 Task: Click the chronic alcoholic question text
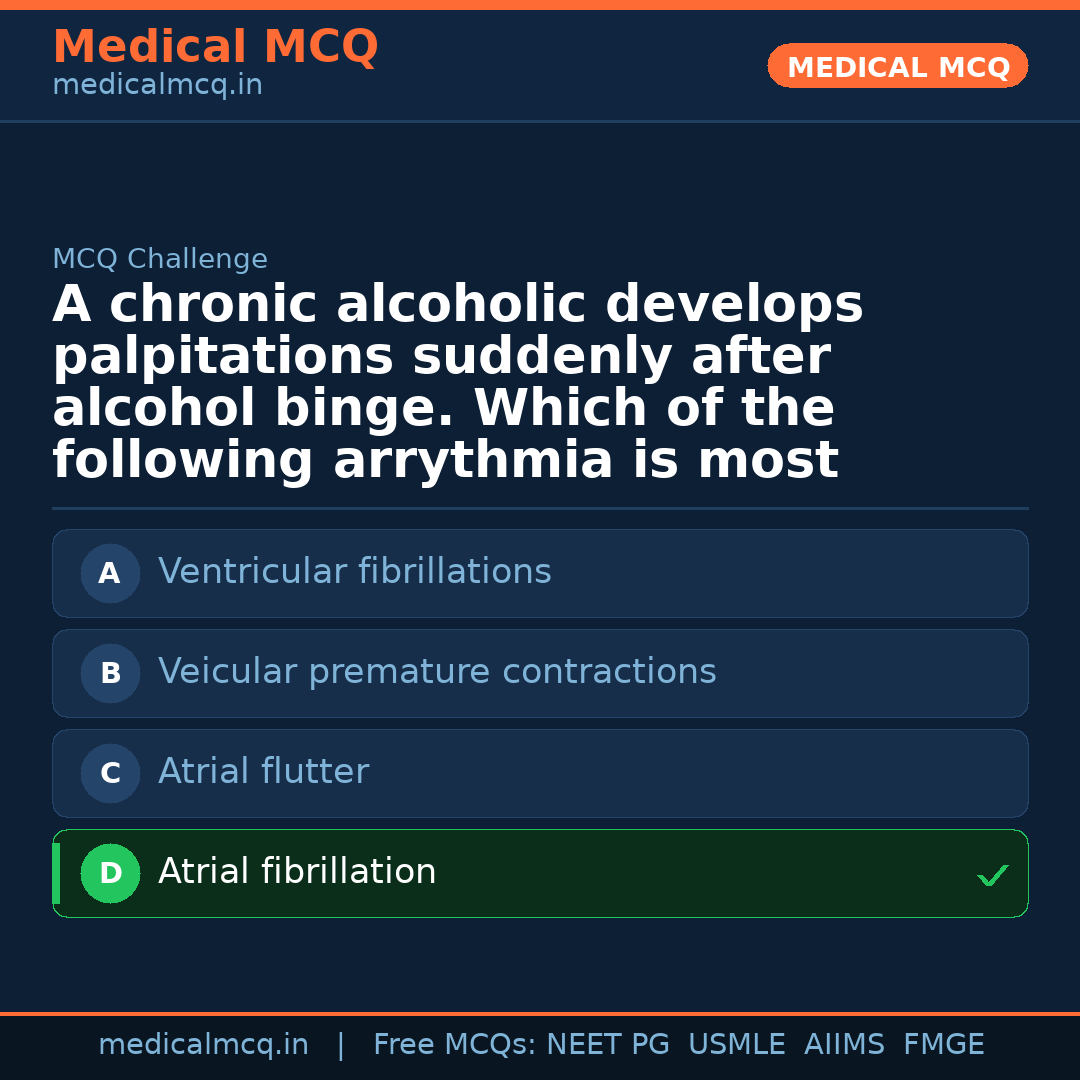[457, 382]
